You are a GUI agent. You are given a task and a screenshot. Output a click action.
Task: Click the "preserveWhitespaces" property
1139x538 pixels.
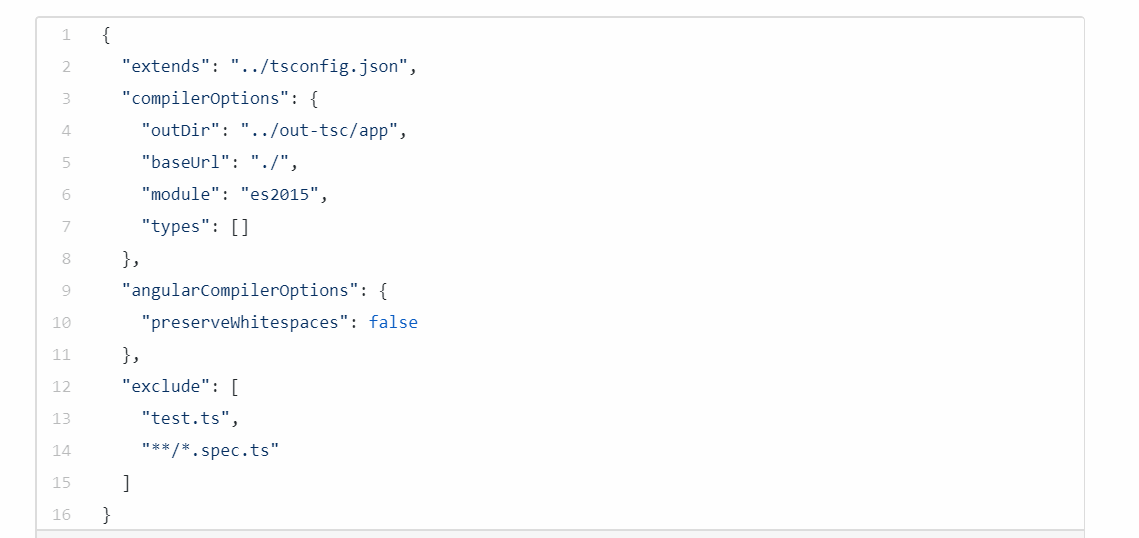(x=245, y=323)
